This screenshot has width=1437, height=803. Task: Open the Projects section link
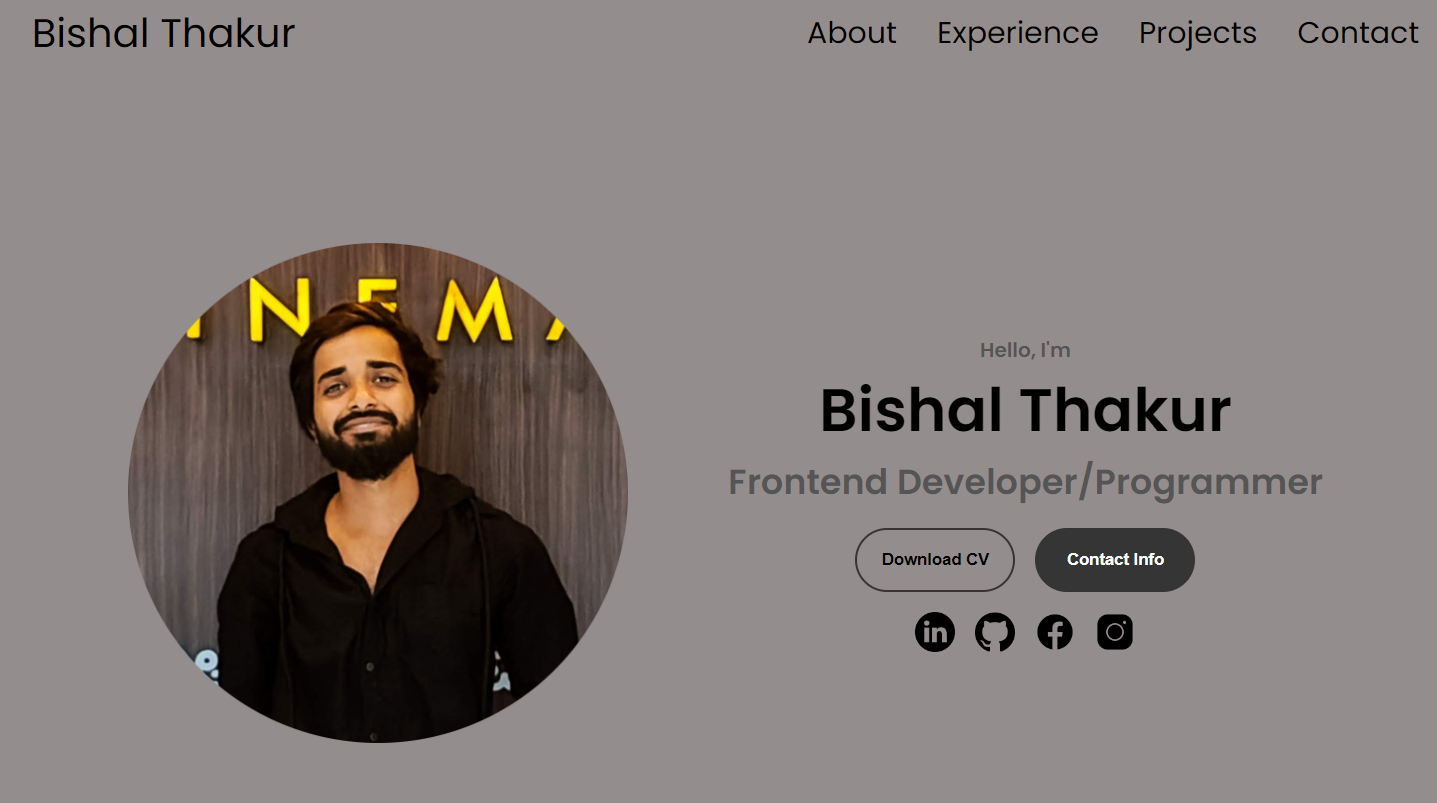pyautogui.click(x=1198, y=33)
